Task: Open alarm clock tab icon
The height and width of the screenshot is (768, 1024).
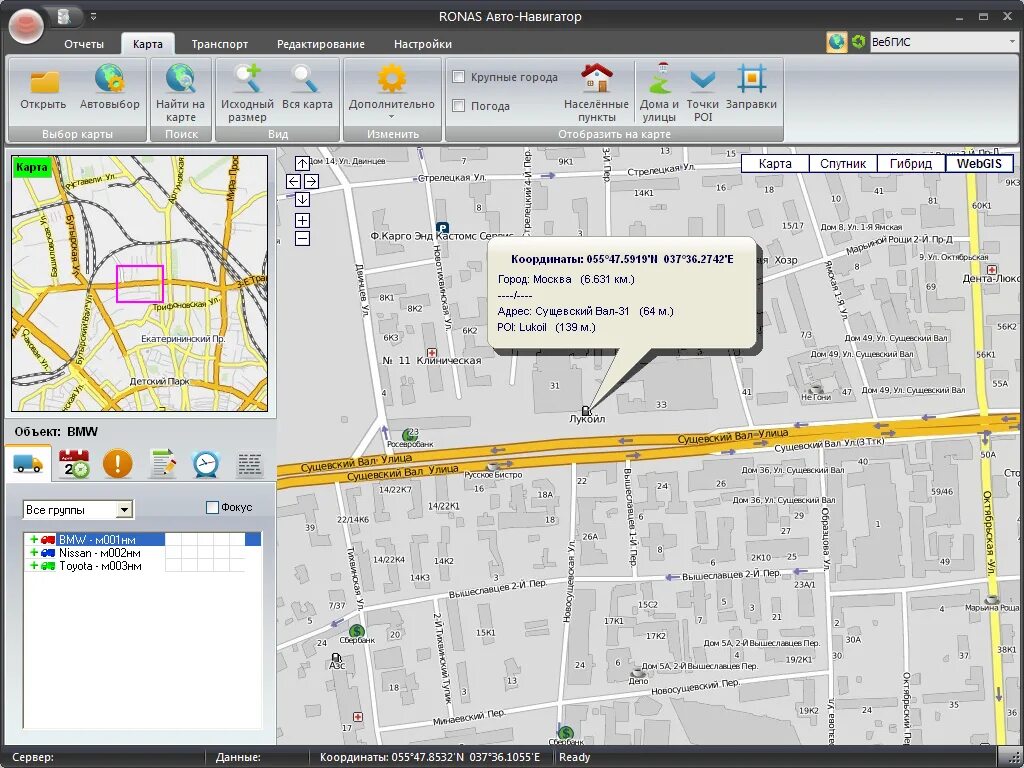Action: click(x=206, y=464)
